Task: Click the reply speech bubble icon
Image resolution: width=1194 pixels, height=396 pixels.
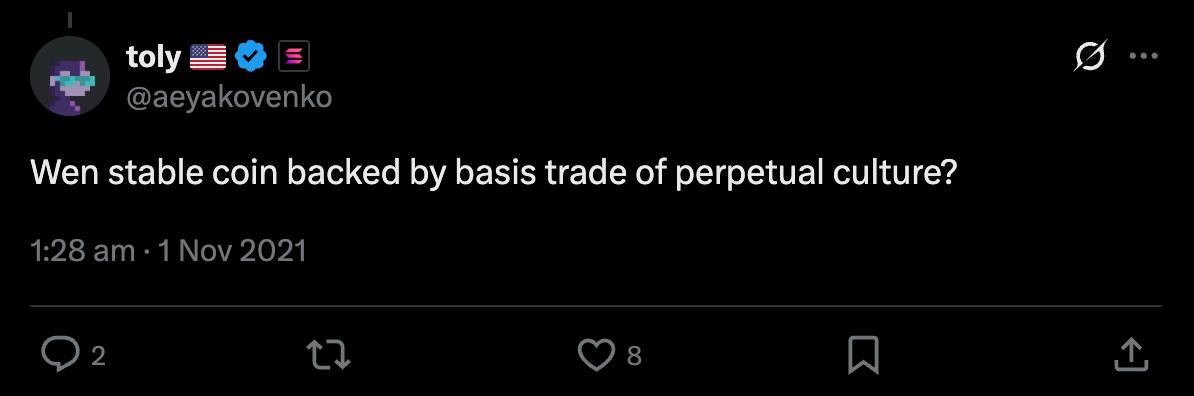Action: coord(59,355)
